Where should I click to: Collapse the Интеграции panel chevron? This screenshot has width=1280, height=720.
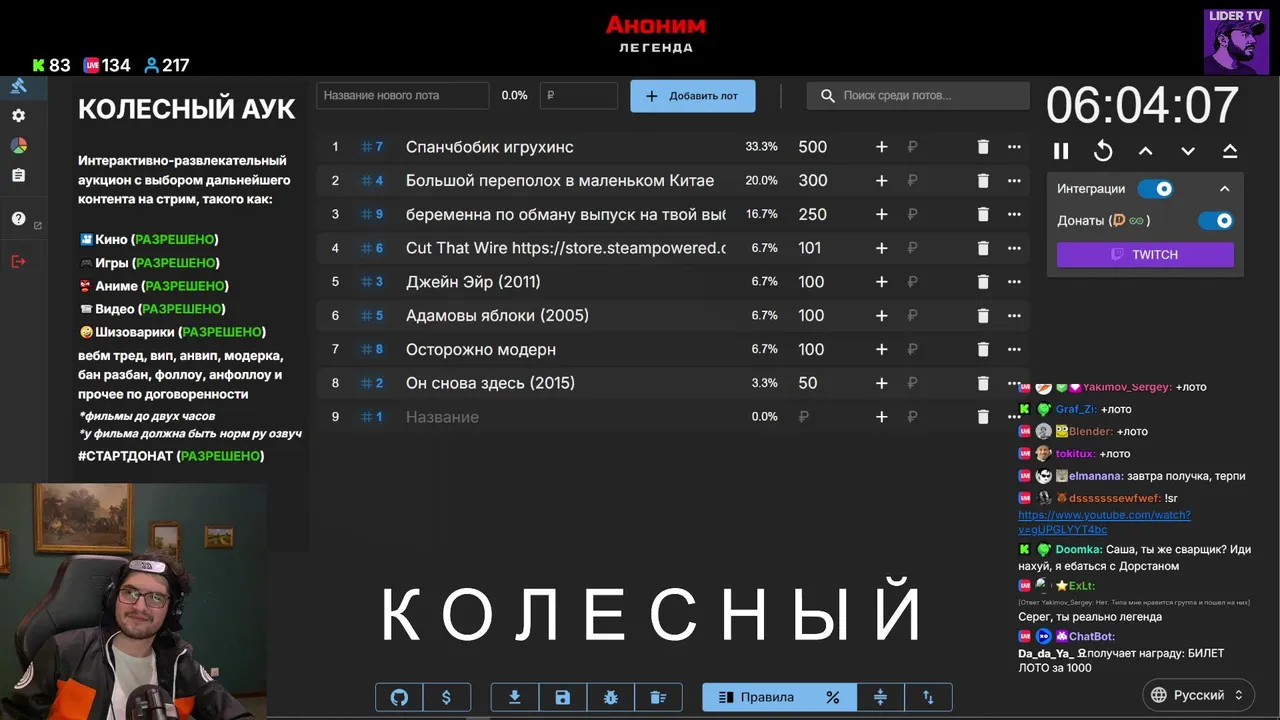(1224, 188)
